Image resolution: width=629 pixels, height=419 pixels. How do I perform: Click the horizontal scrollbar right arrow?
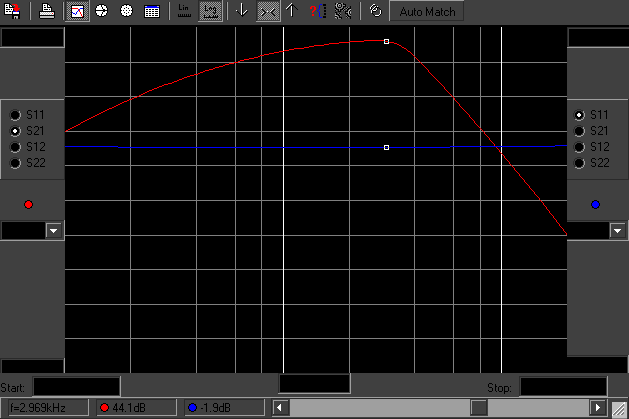597,408
